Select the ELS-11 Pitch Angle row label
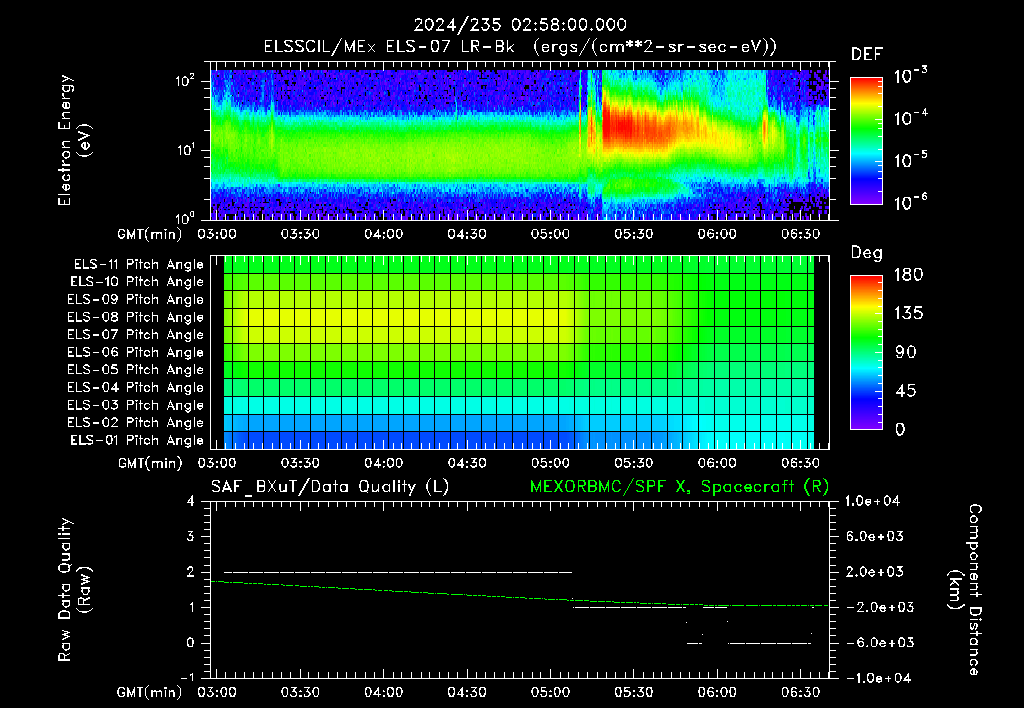The image size is (1024, 708). click(x=138, y=265)
